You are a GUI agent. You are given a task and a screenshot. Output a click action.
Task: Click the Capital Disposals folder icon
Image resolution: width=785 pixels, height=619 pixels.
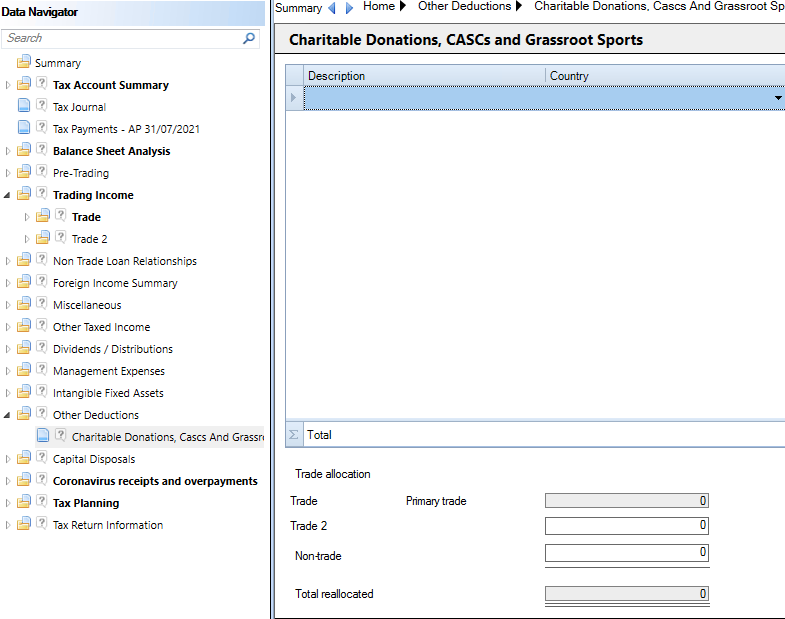24,458
